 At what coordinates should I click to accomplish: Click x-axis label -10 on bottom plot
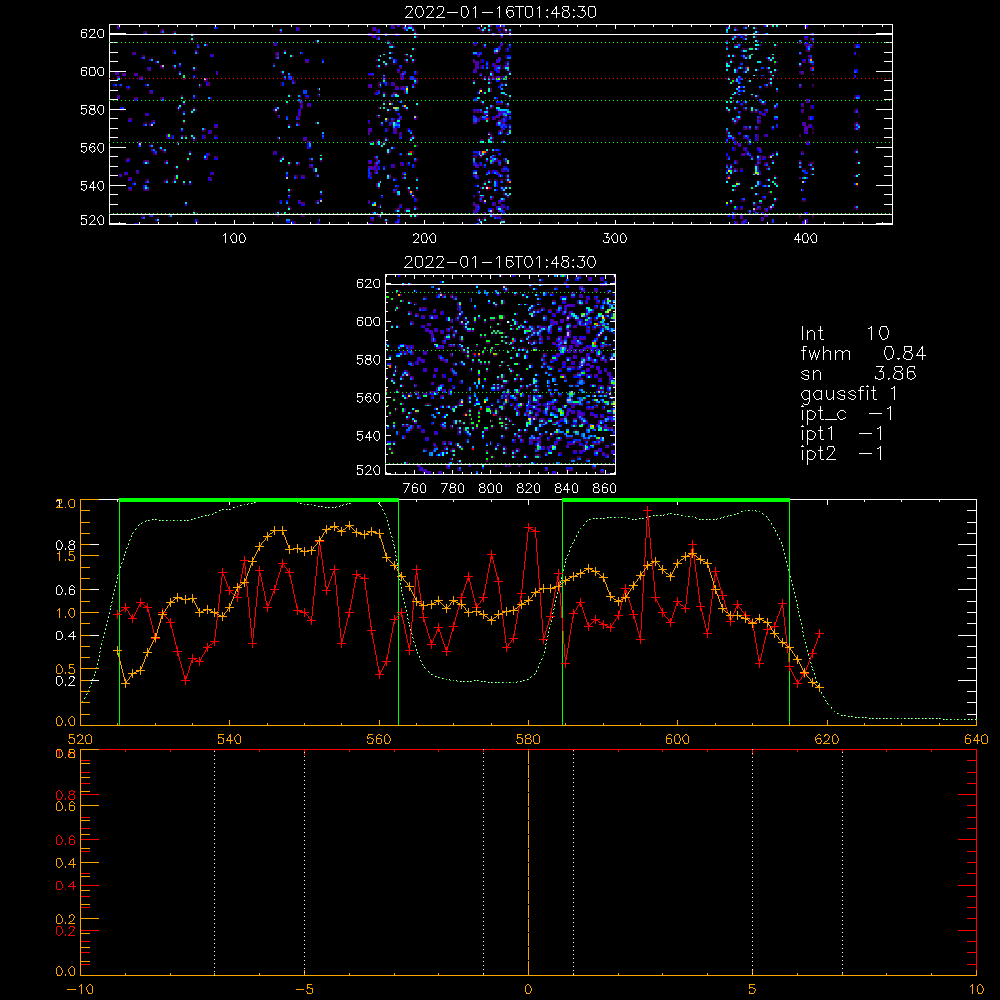(80, 990)
